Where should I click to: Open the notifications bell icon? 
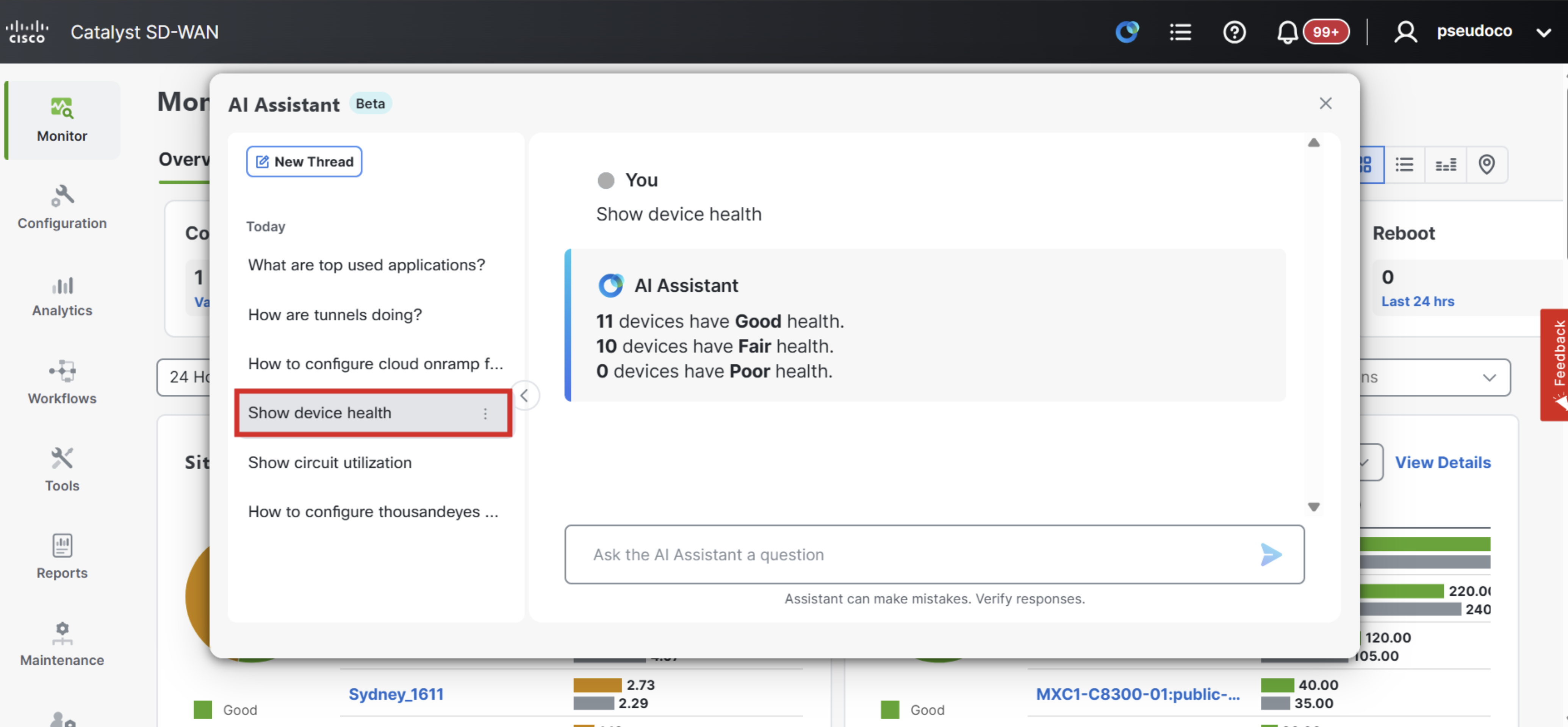tap(1287, 32)
